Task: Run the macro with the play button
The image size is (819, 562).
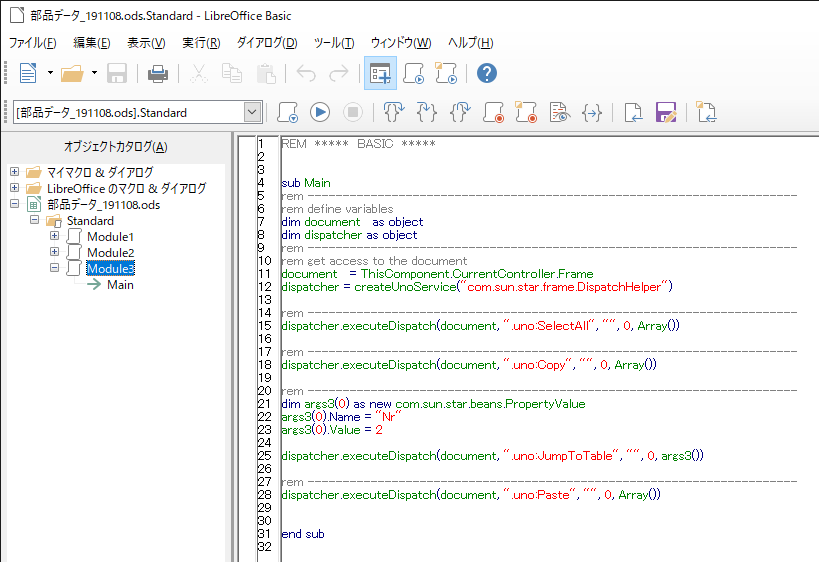Action: click(x=320, y=112)
